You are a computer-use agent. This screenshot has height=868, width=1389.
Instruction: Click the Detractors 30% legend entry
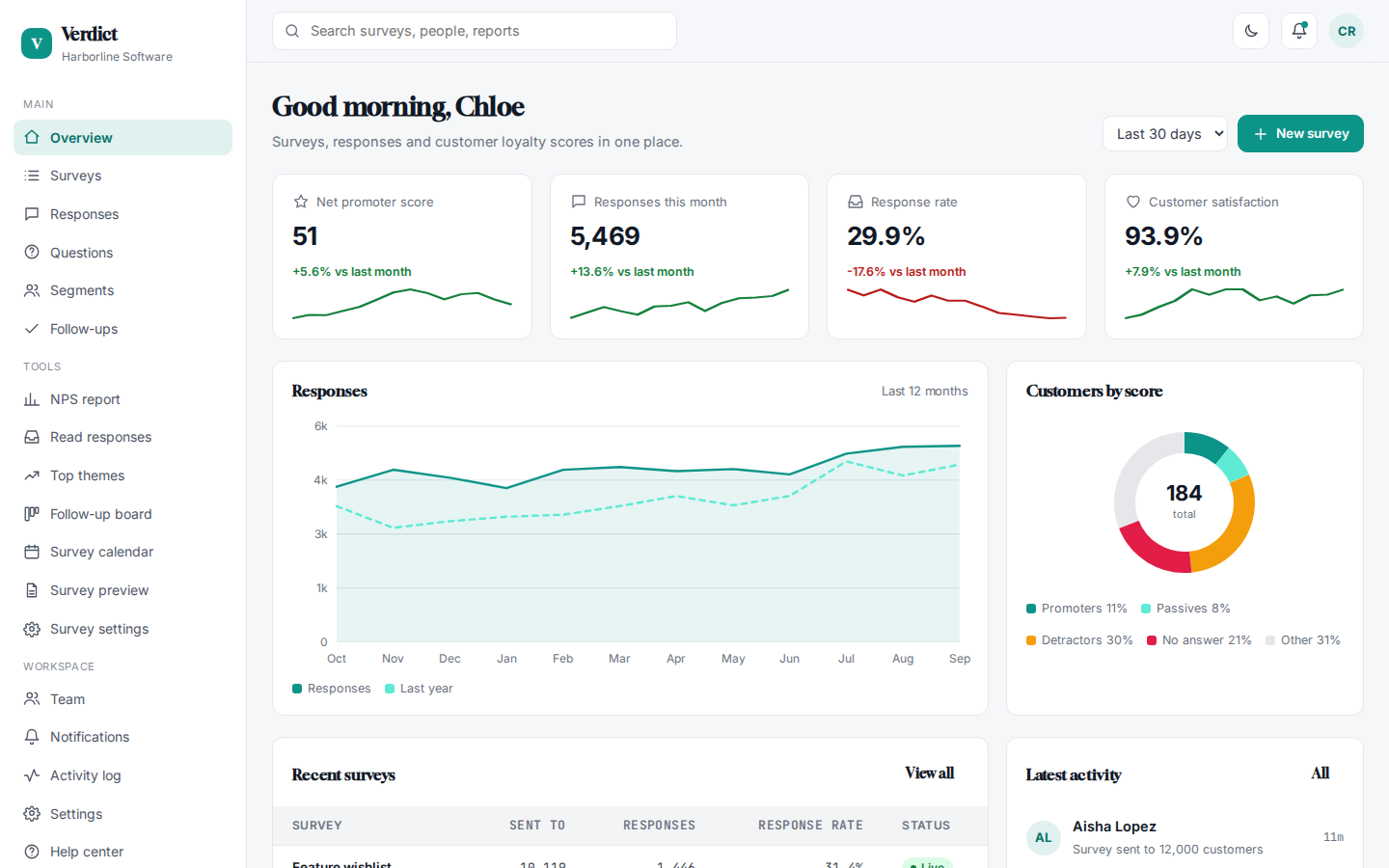[1079, 640]
